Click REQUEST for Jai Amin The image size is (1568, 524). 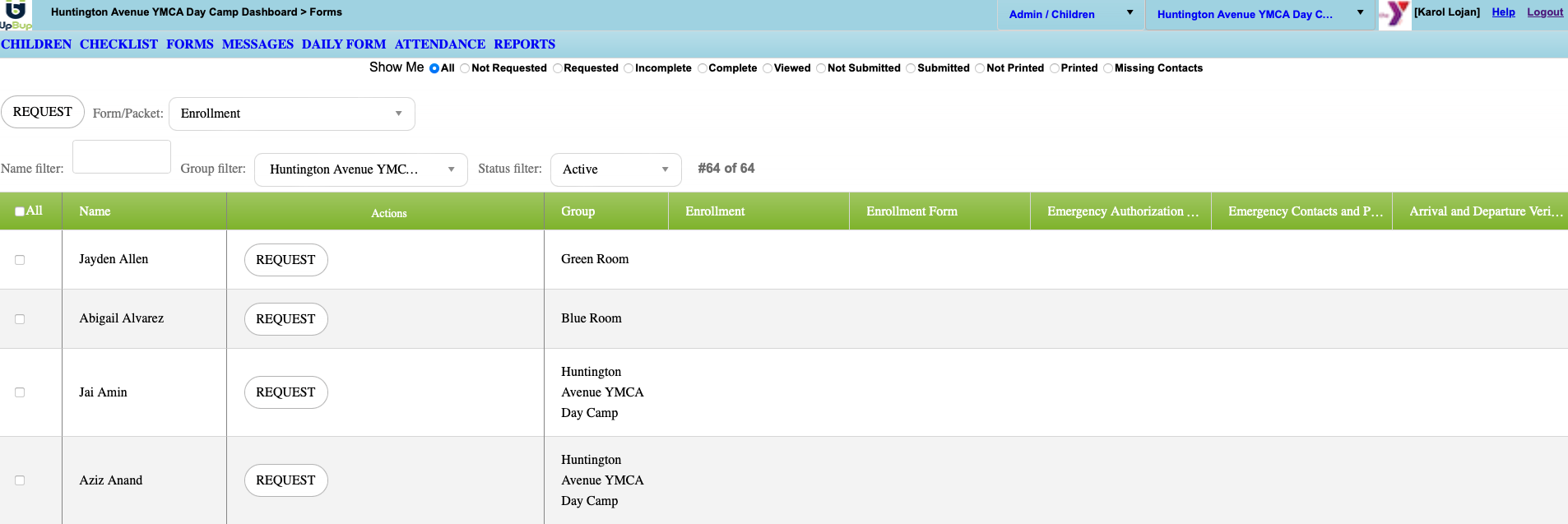pos(285,392)
